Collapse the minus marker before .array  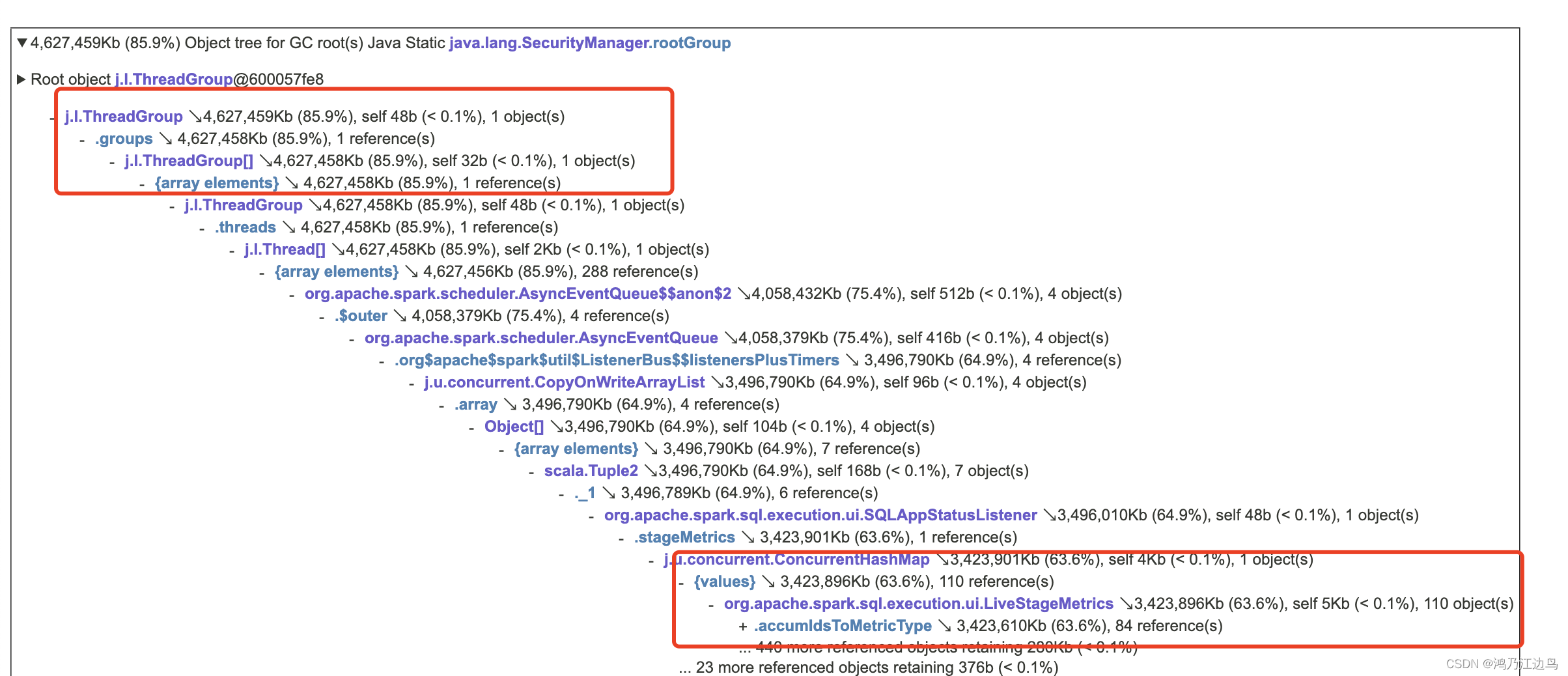441,406
